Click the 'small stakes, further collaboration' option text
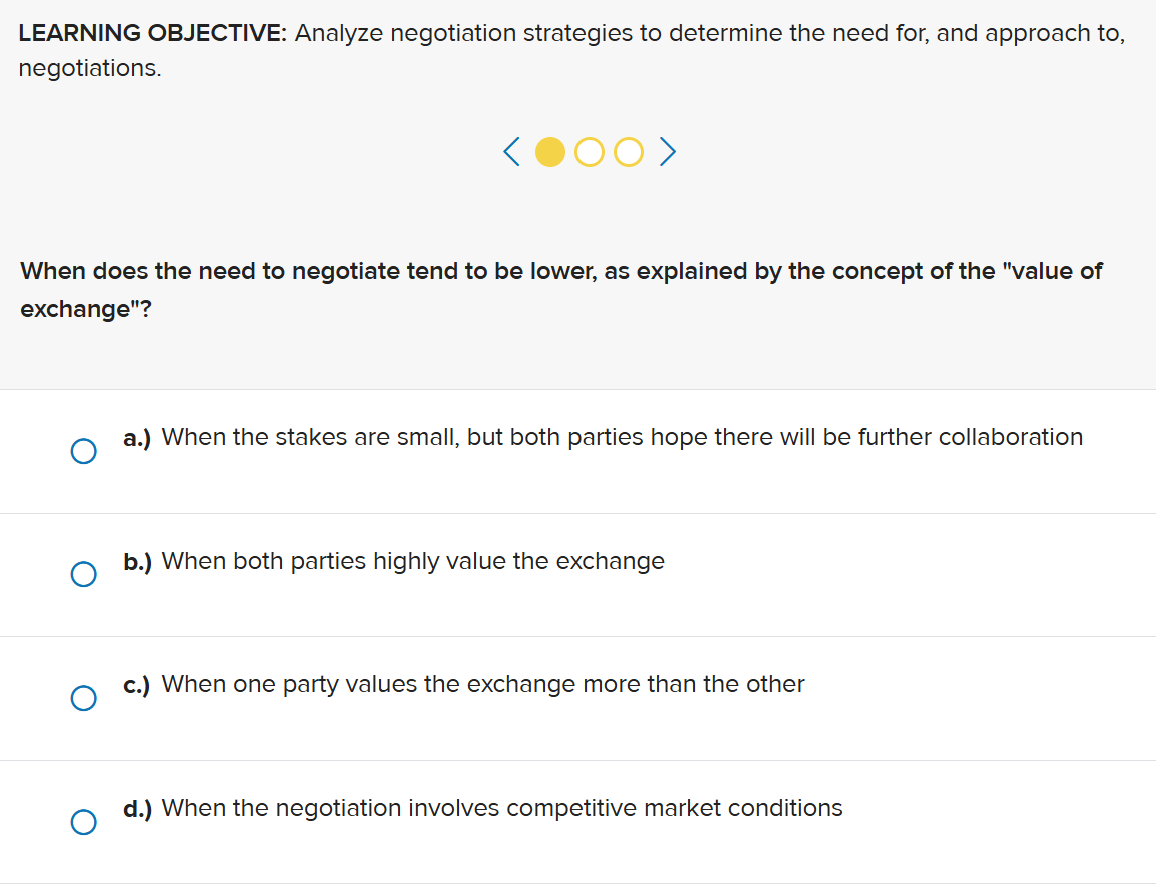The width and height of the screenshot is (1156, 884). [x=622, y=437]
